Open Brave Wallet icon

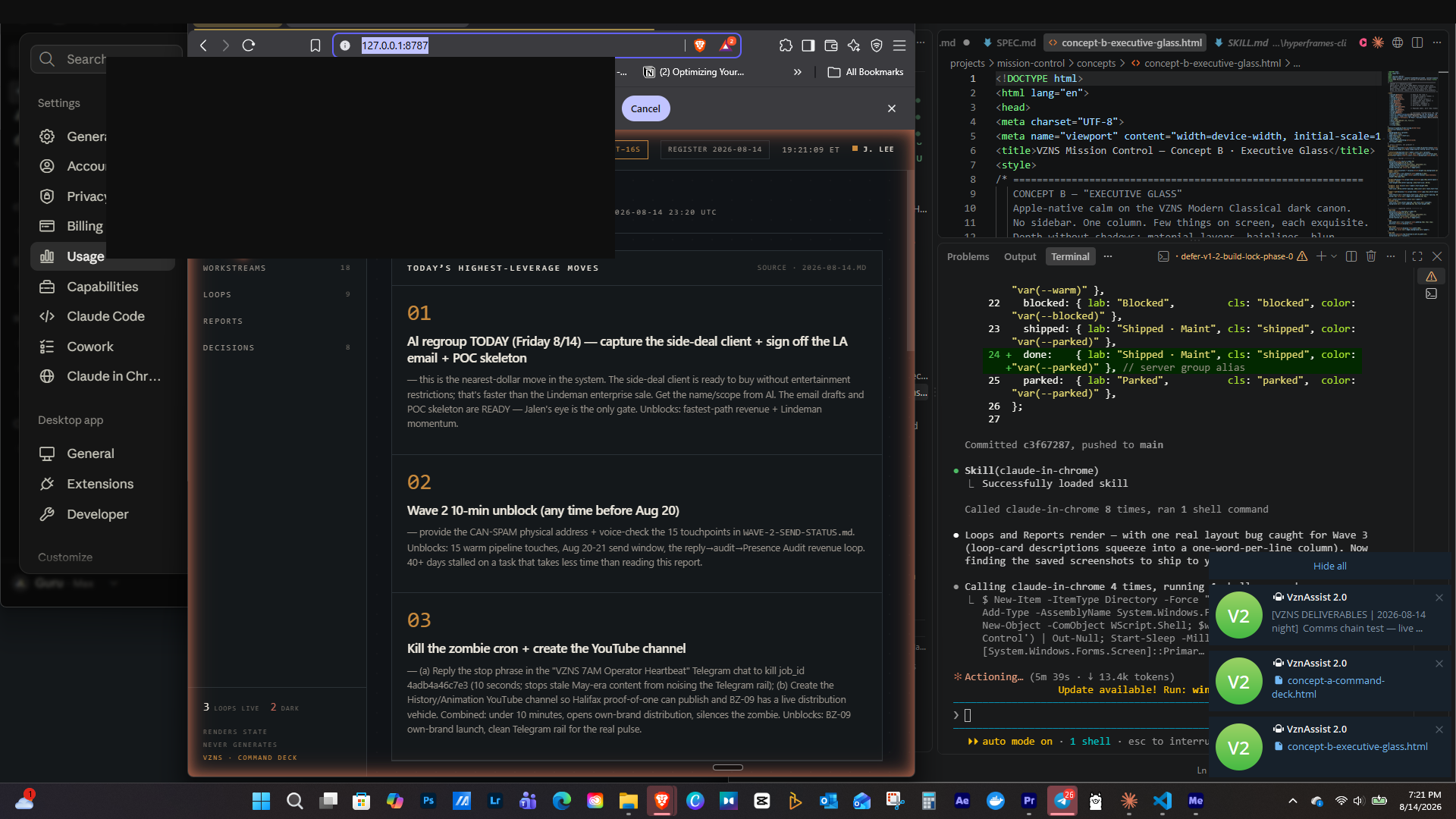tap(831, 45)
